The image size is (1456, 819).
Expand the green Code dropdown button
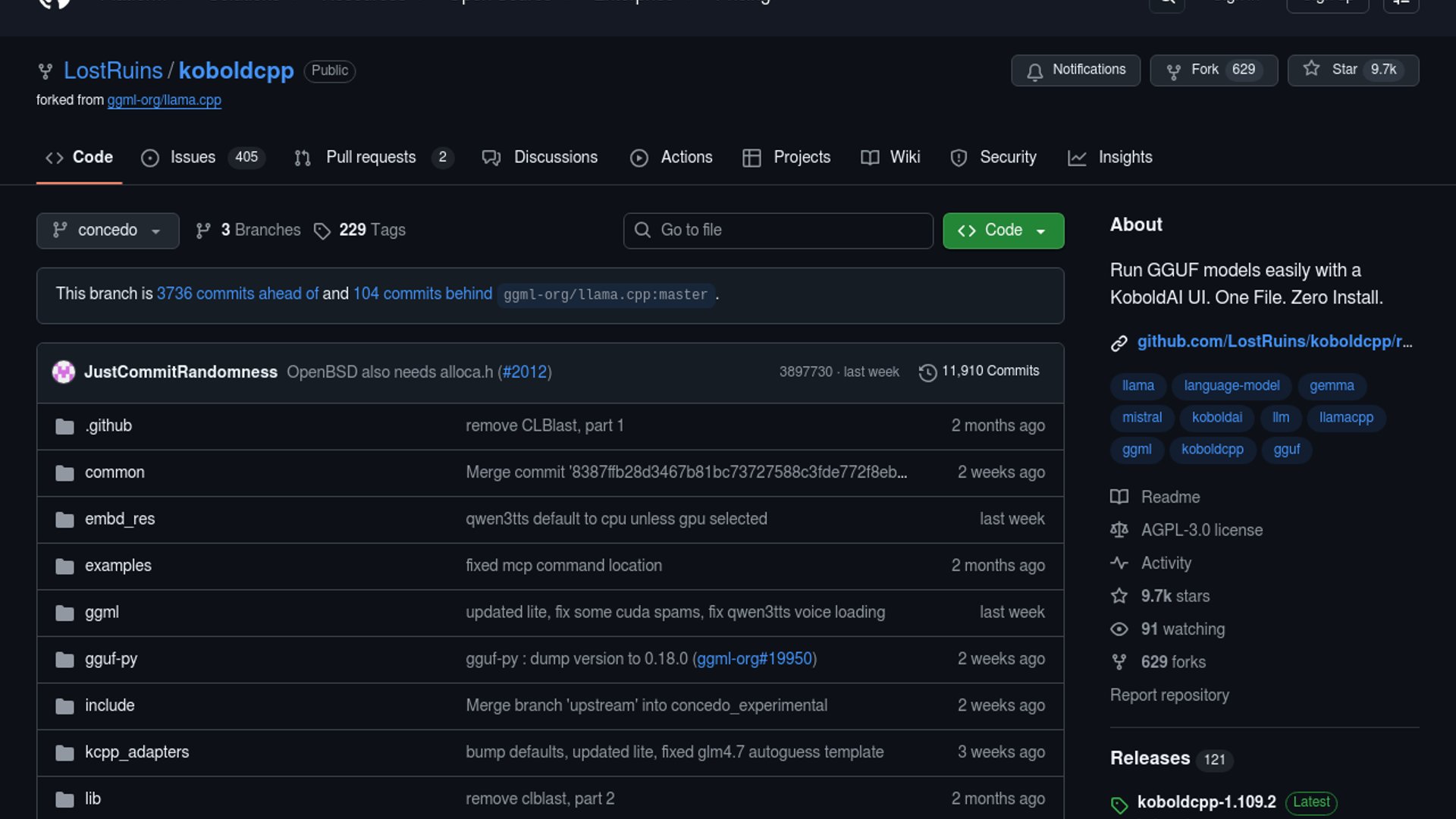click(x=1003, y=231)
